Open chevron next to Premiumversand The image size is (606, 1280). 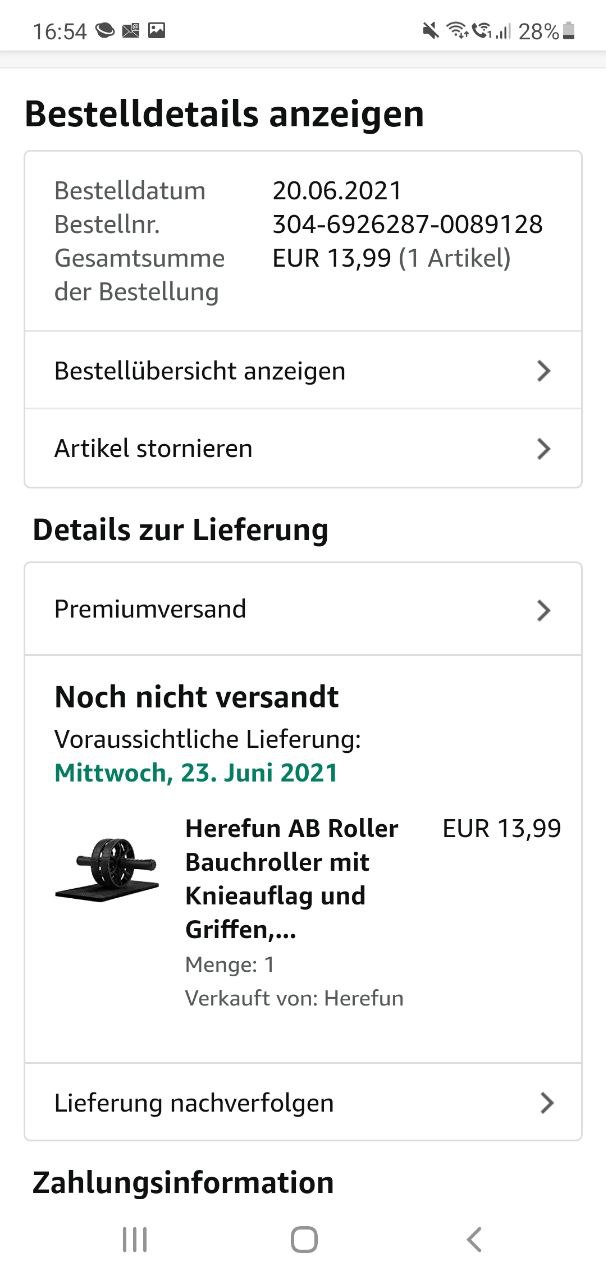click(x=543, y=609)
